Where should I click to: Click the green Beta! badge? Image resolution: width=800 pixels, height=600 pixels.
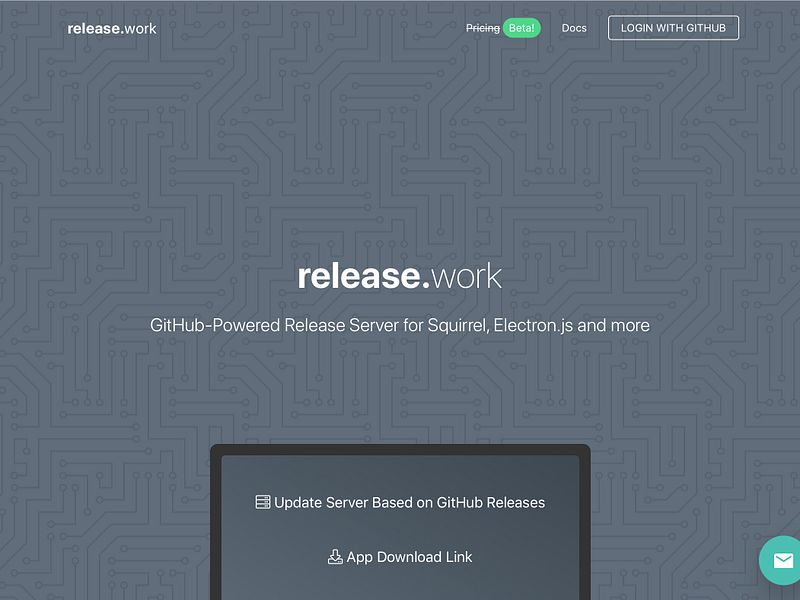521,28
